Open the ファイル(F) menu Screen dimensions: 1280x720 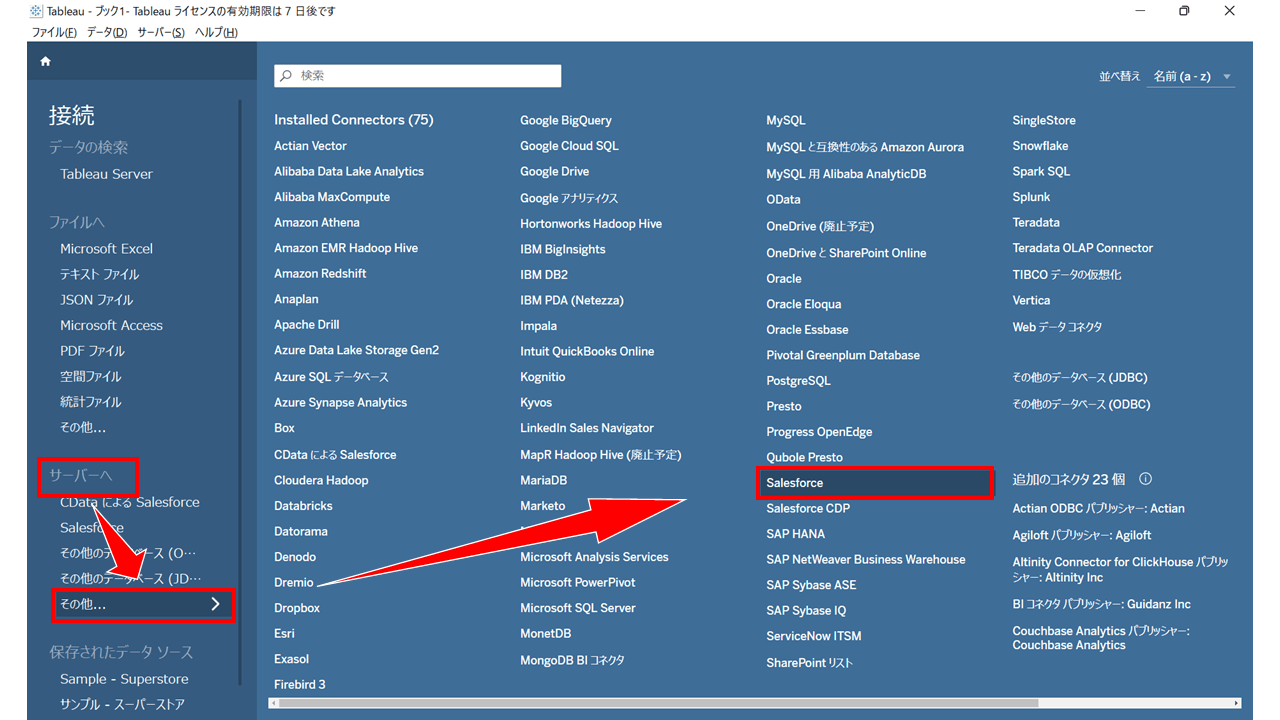click(x=54, y=32)
